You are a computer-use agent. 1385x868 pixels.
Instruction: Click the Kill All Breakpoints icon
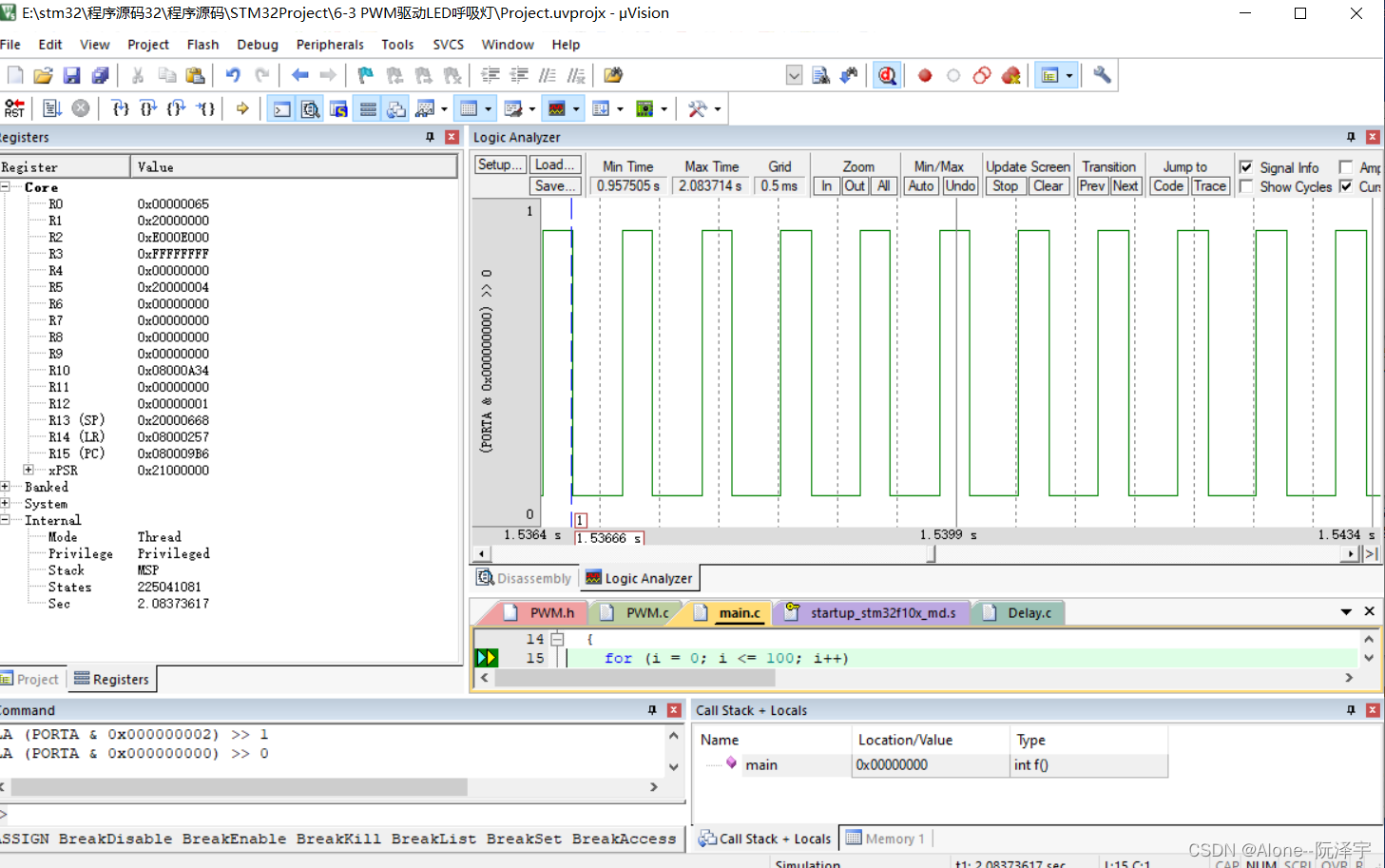(x=1010, y=74)
